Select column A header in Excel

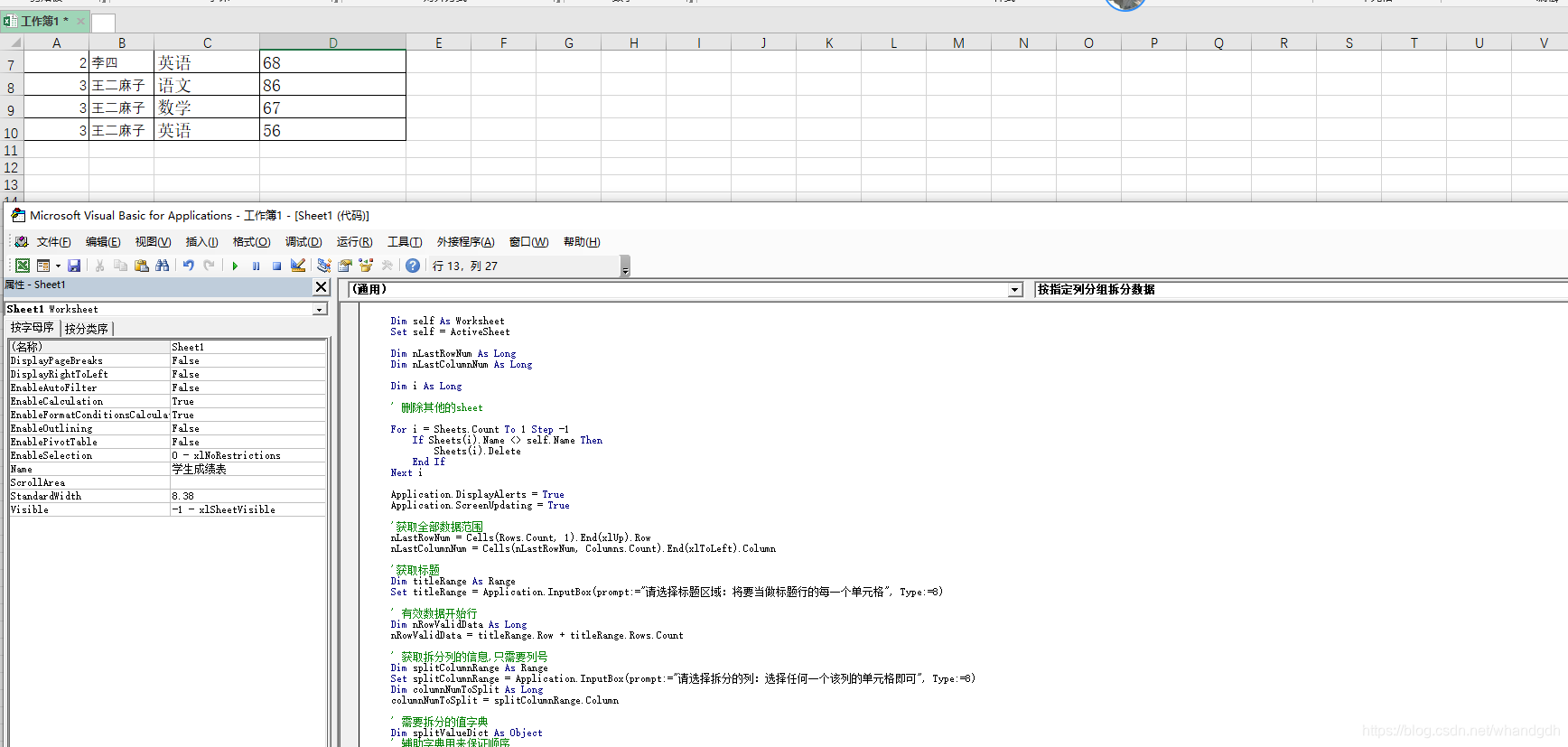[x=56, y=42]
